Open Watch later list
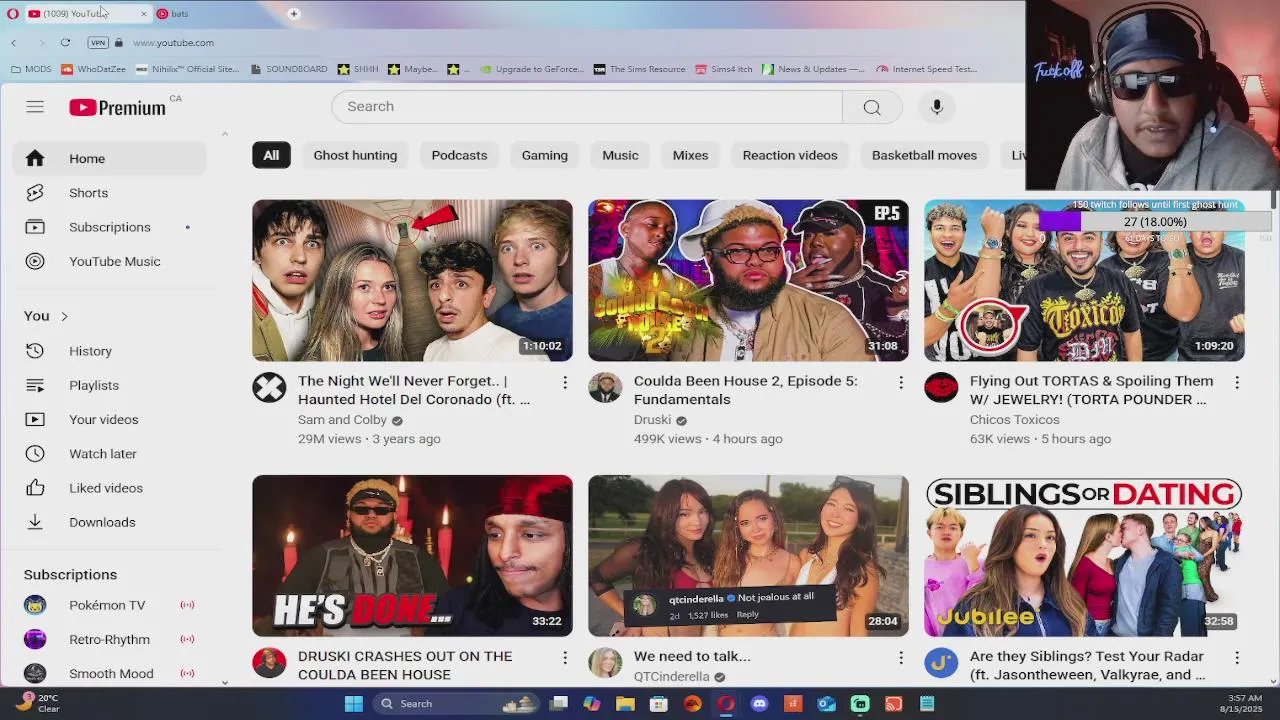This screenshot has width=1280, height=720. (110, 453)
